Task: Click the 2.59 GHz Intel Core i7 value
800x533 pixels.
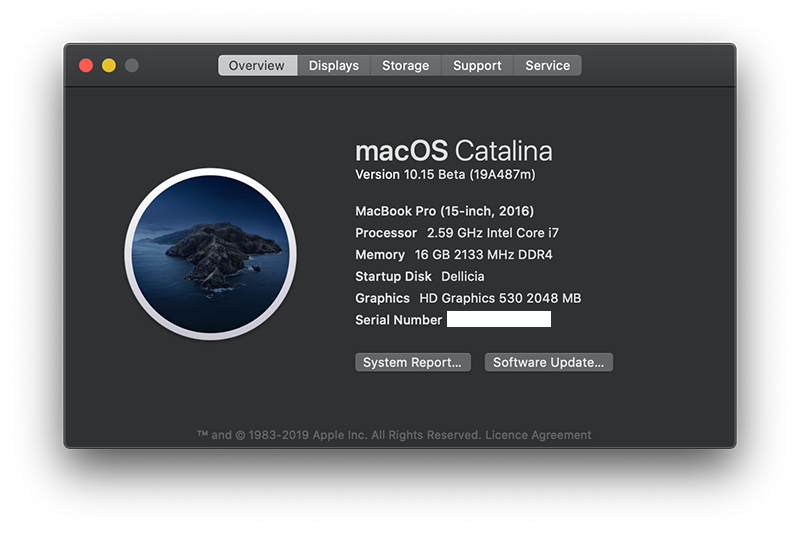Action: pyautogui.click(x=493, y=233)
